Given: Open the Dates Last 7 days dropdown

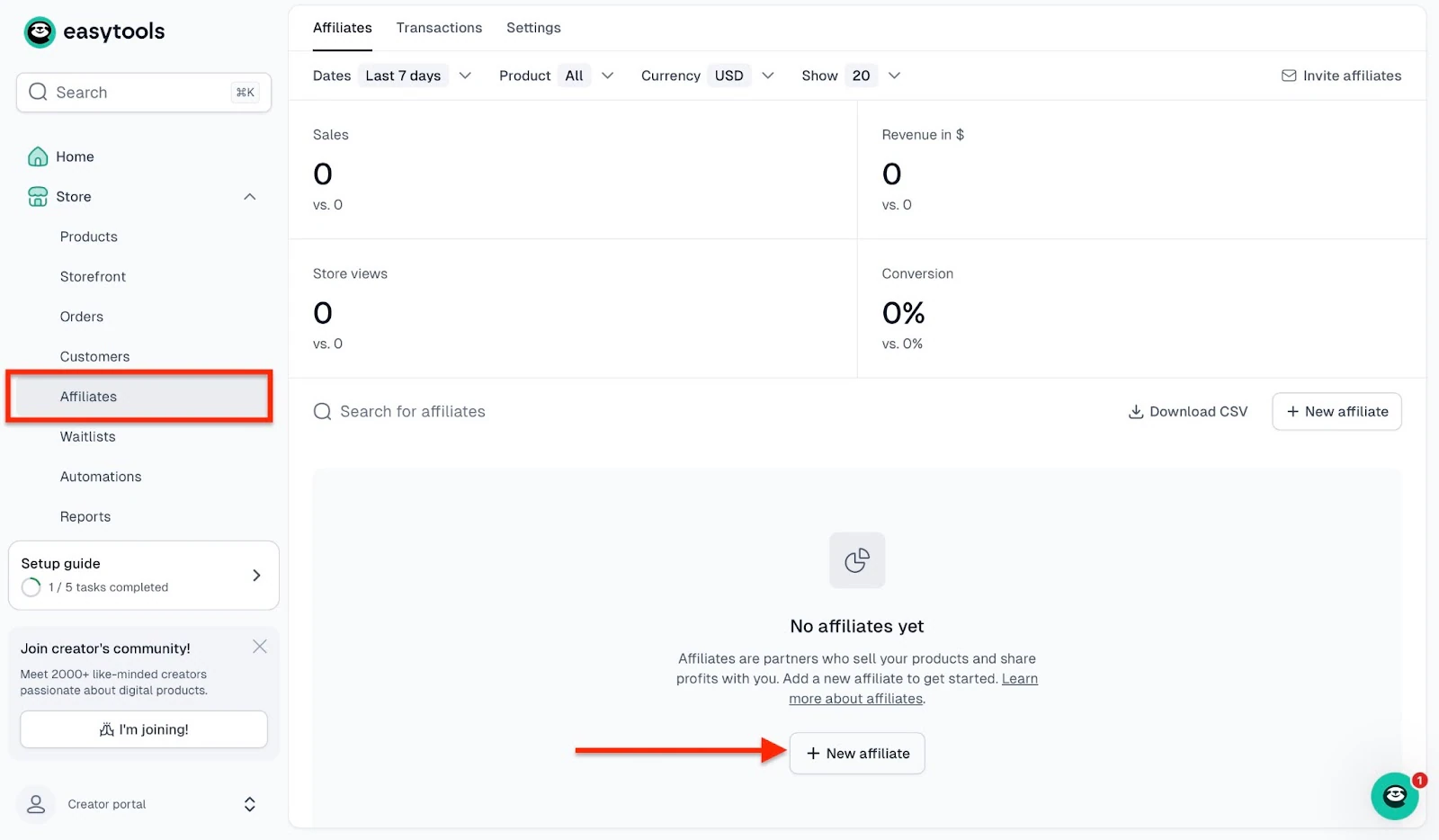Looking at the screenshot, I should pos(392,76).
